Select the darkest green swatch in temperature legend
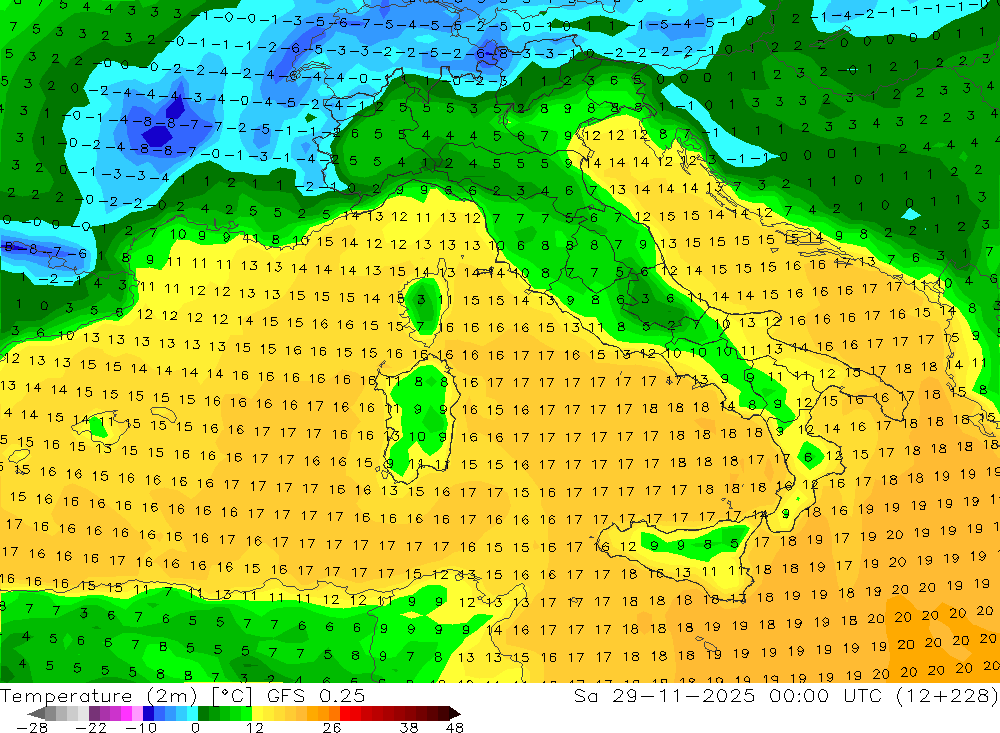The height and width of the screenshot is (733, 1000). 203,713
